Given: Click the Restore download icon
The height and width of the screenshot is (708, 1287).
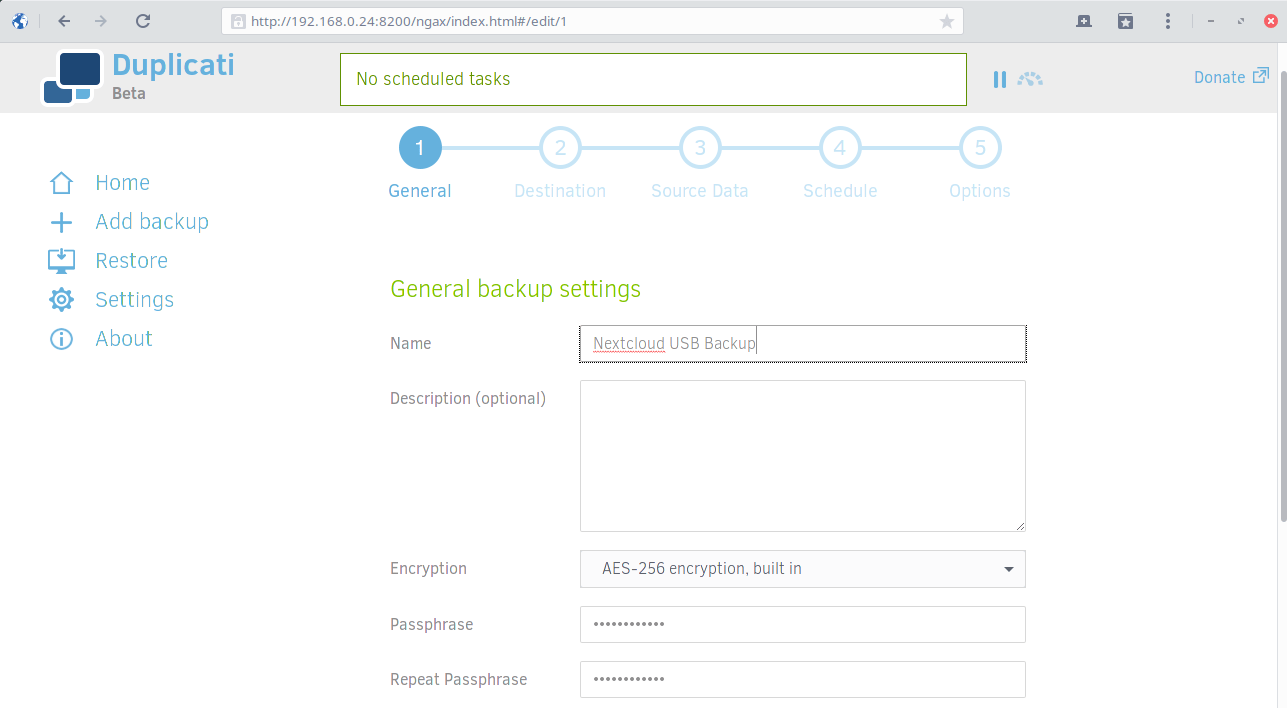Looking at the screenshot, I should coord(61,261).
